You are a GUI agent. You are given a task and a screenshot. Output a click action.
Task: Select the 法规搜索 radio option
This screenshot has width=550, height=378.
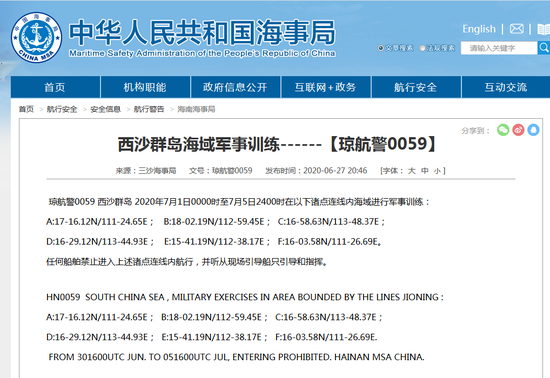[x=422, y=48]
